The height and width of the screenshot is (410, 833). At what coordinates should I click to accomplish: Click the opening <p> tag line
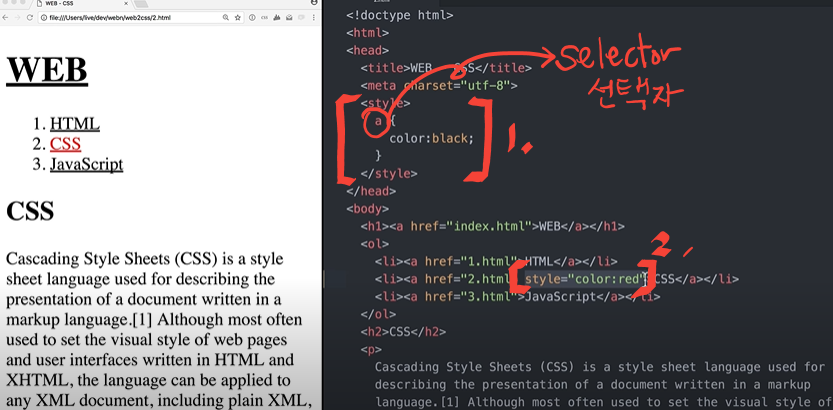(x=371, y=349)
